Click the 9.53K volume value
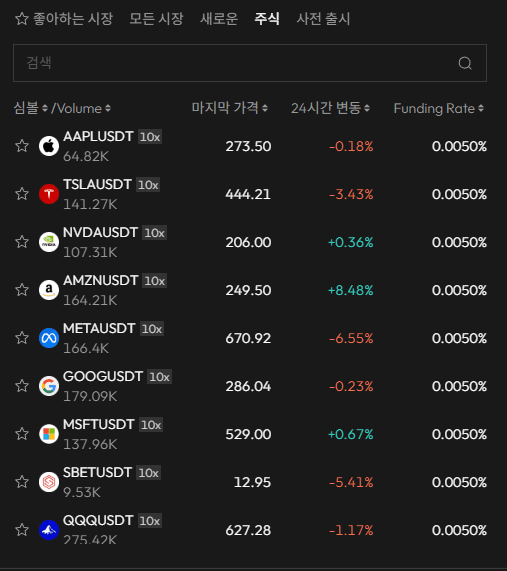Screen dimensions: 507x571 (82, 492)
